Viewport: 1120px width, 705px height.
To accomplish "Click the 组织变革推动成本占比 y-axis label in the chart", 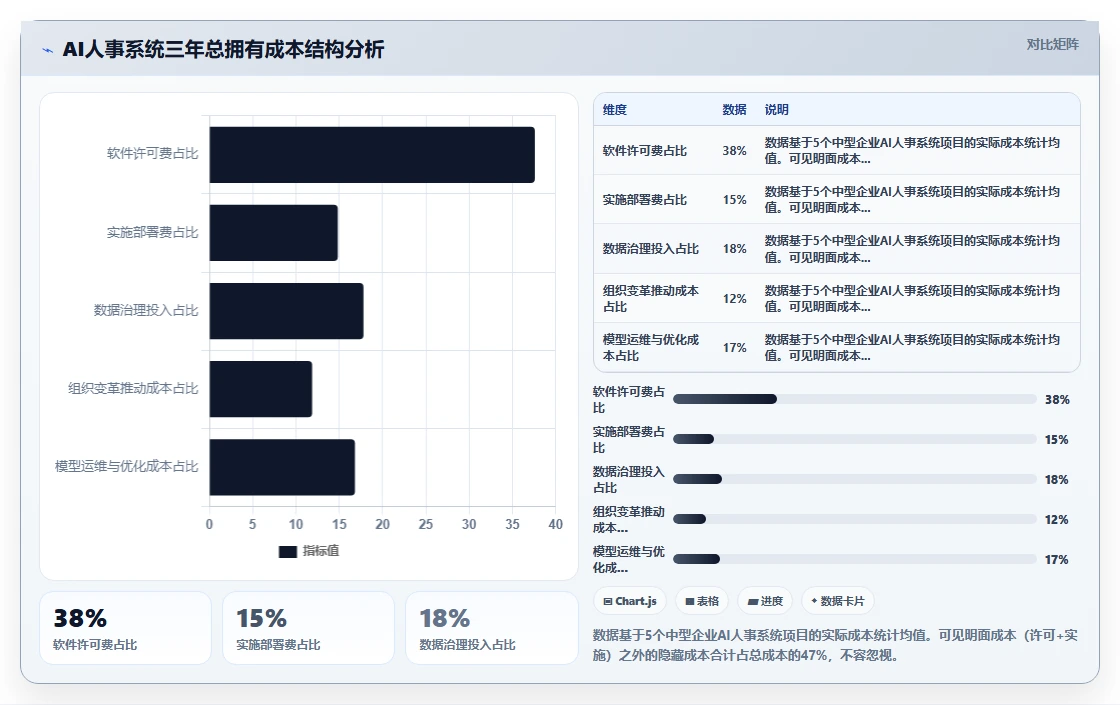I will click(x=134, y=388).
